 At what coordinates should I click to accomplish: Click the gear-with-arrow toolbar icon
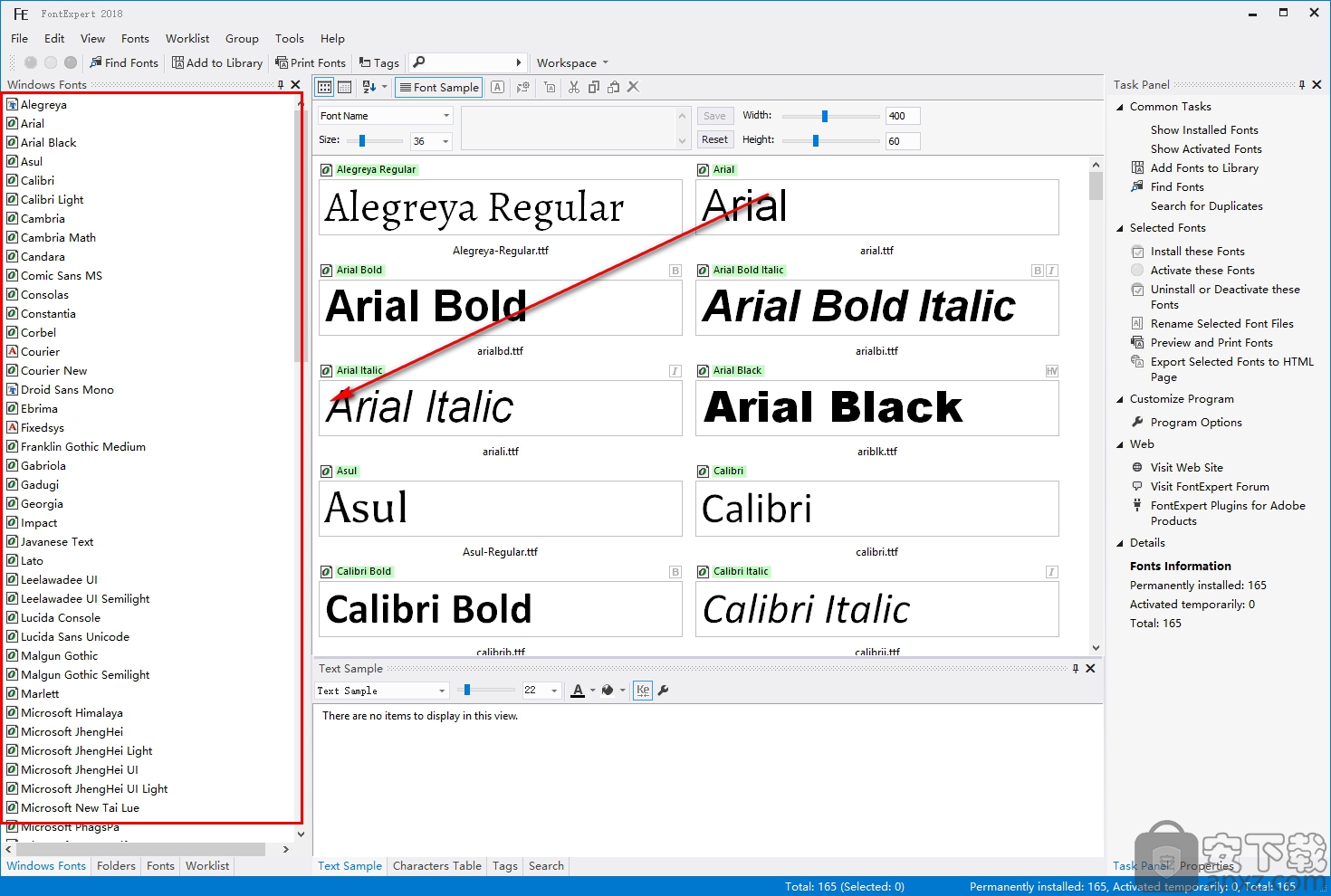(x=522, y=87)
